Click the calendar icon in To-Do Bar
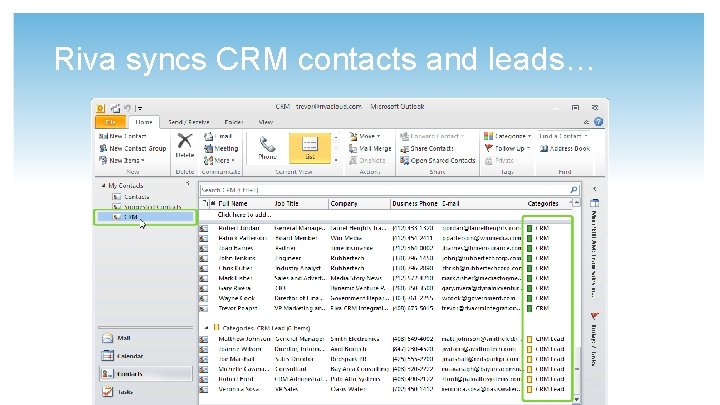The width and height of the screenshot is (720, 405). tap(595, 203)
